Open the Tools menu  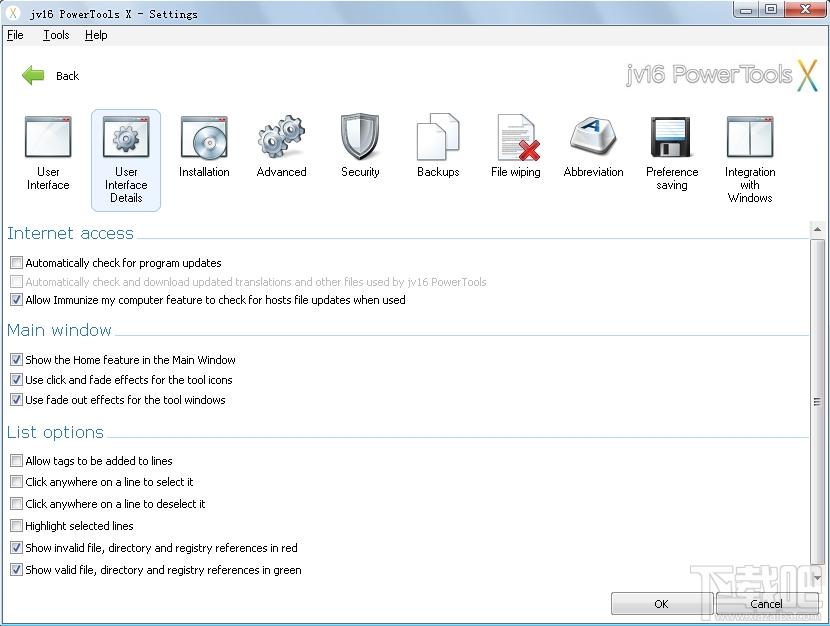[x=56, y=35]
